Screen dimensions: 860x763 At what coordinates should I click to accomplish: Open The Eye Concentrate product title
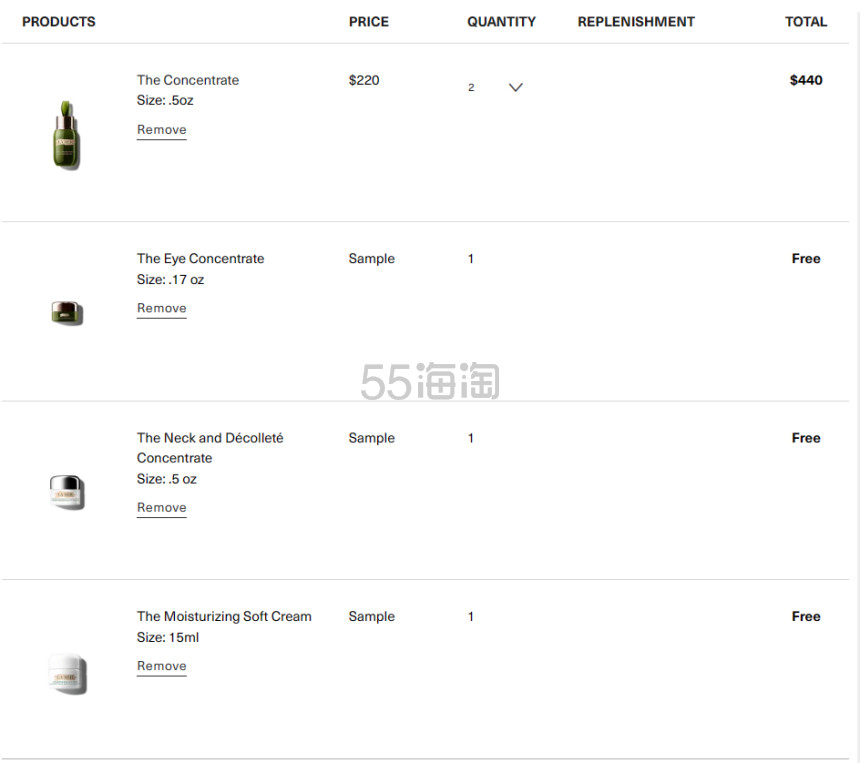pos(201,258)
